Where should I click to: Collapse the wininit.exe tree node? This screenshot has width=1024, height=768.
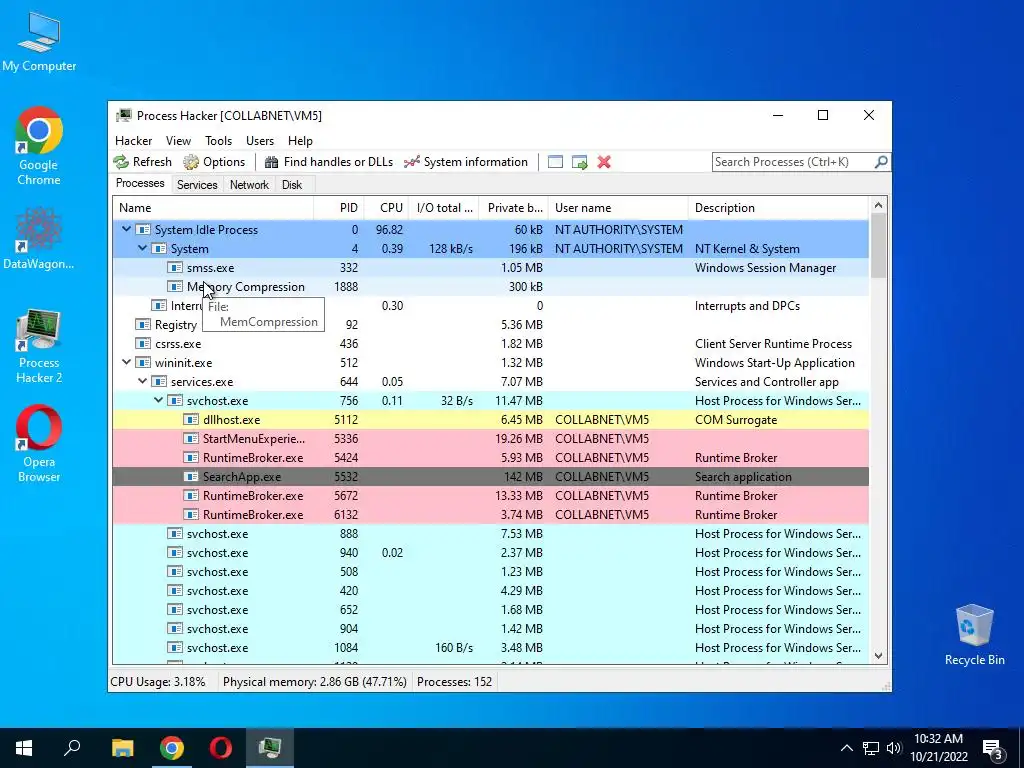[x=126, y=362]
